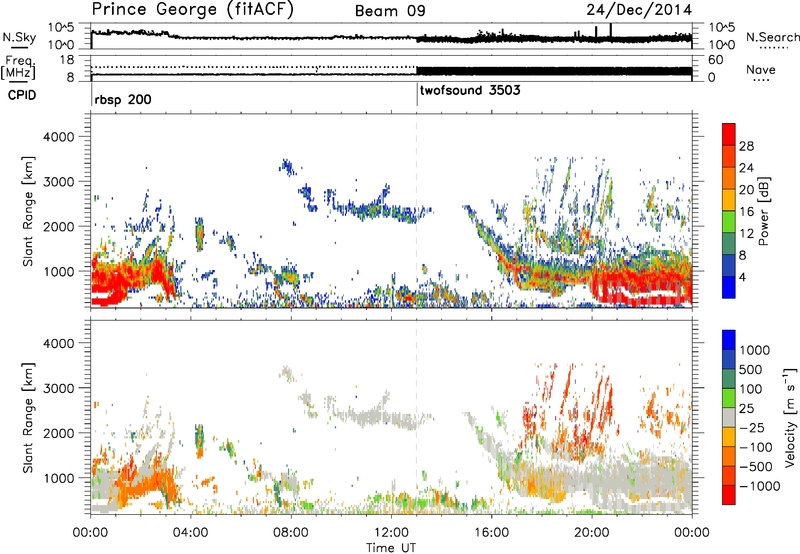The image size is (800, 554).
Task: Click the '60' tick on Nave axis
Action: point(715,60)
